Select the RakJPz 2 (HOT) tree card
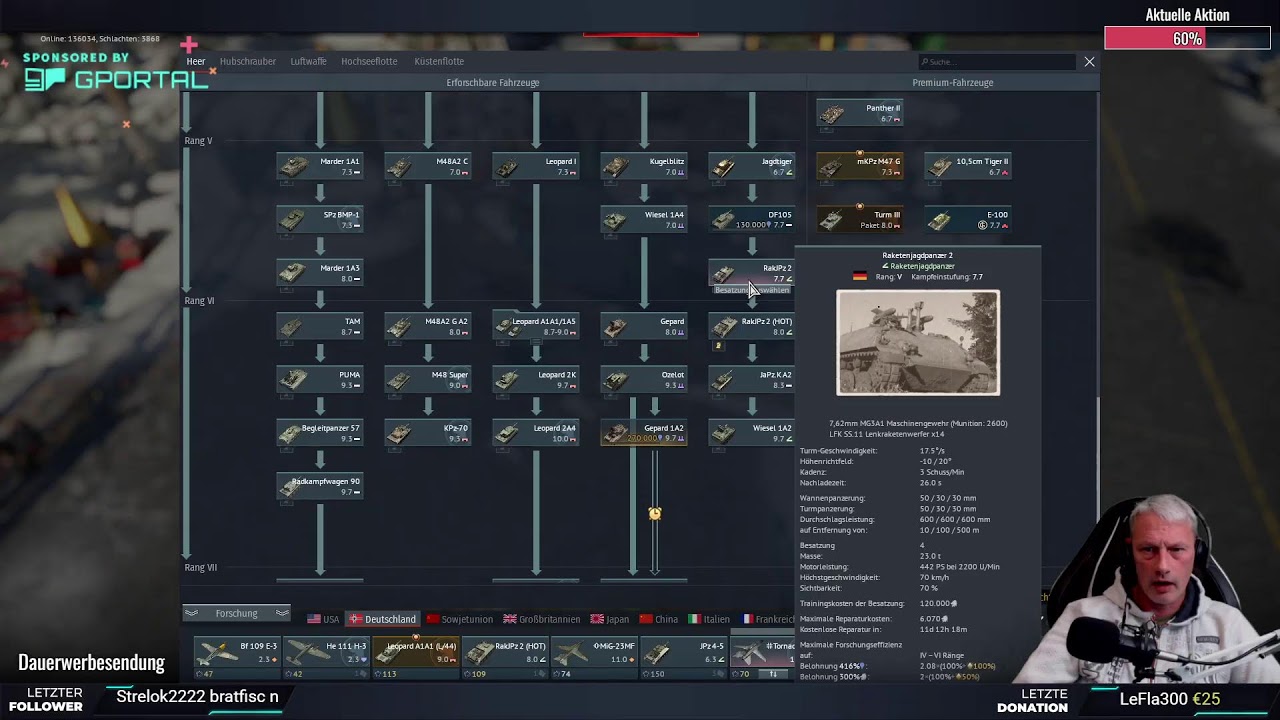The image size is (1280, 720). (x=752, y=327)
